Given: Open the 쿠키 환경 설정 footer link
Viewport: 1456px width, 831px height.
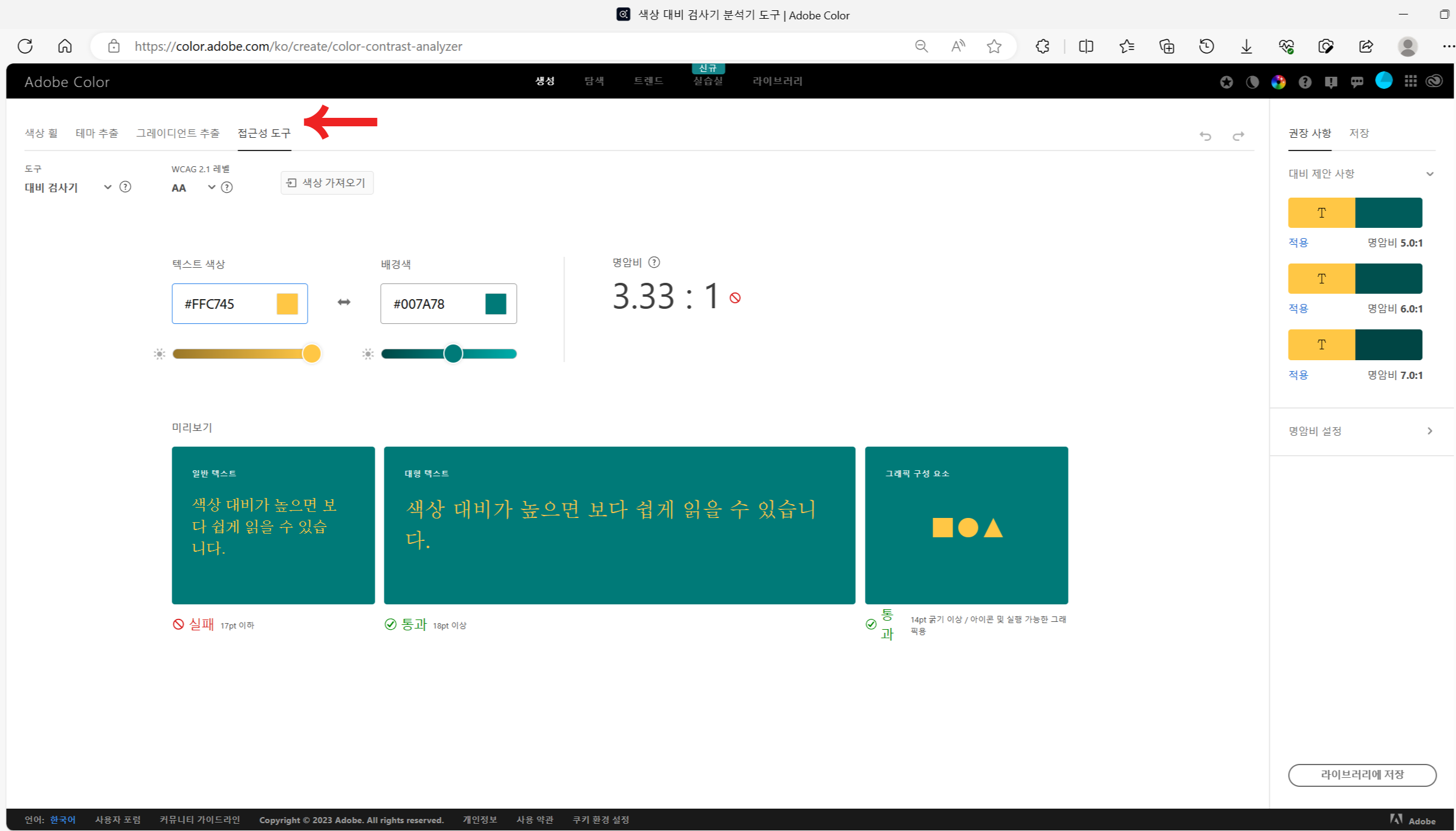Looking at the screenshot, I should click(601, 820).
